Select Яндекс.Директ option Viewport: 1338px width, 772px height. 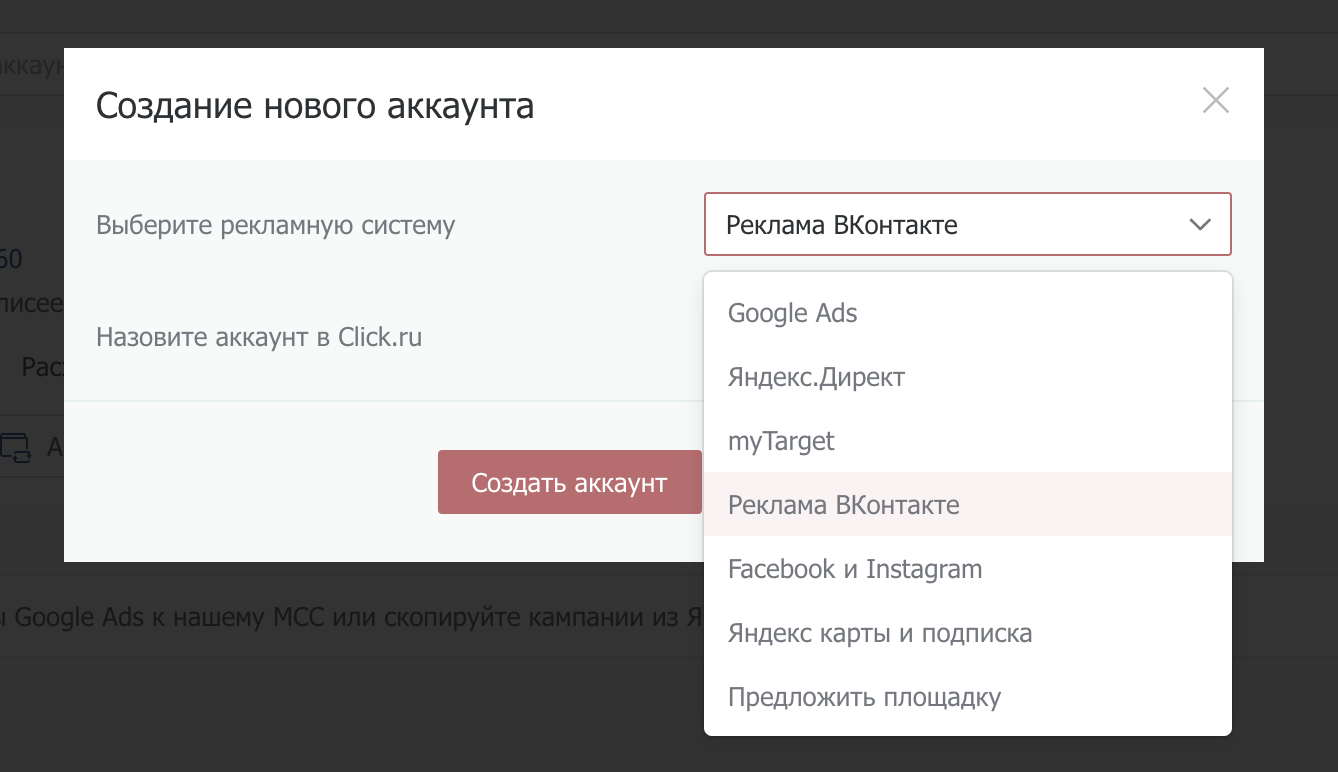(x=967, y=377)
